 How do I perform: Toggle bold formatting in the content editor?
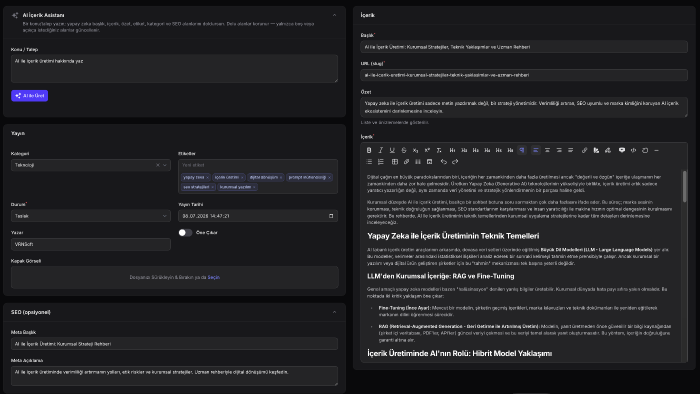point(369,150)
